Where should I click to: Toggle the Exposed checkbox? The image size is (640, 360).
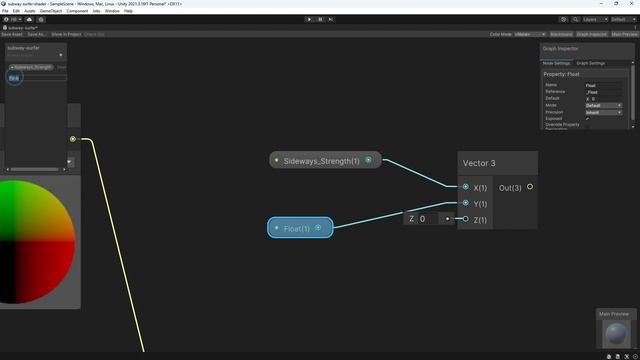point(587,119)
